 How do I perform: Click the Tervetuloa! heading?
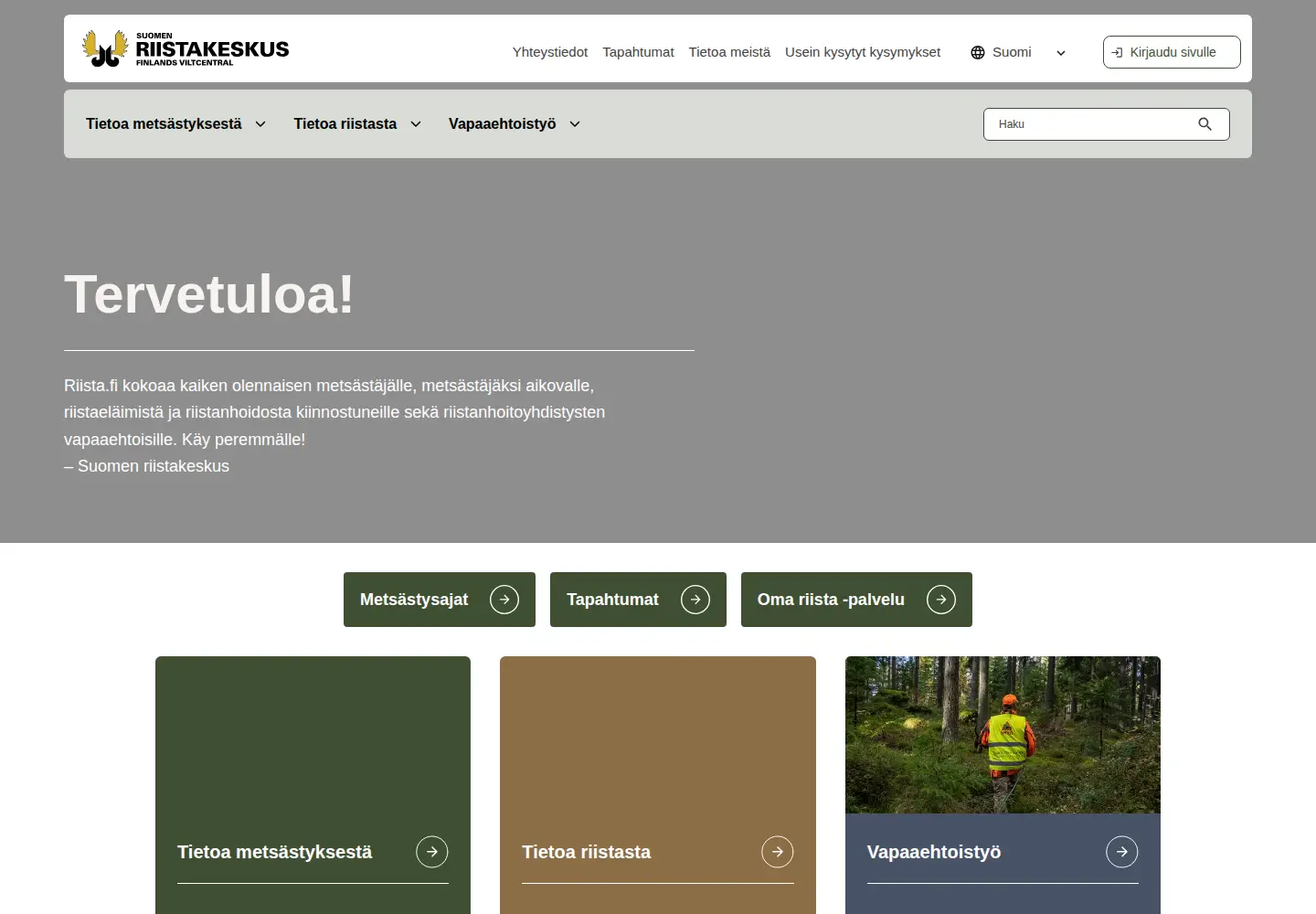pyautogui.click(x=209, y=294)
